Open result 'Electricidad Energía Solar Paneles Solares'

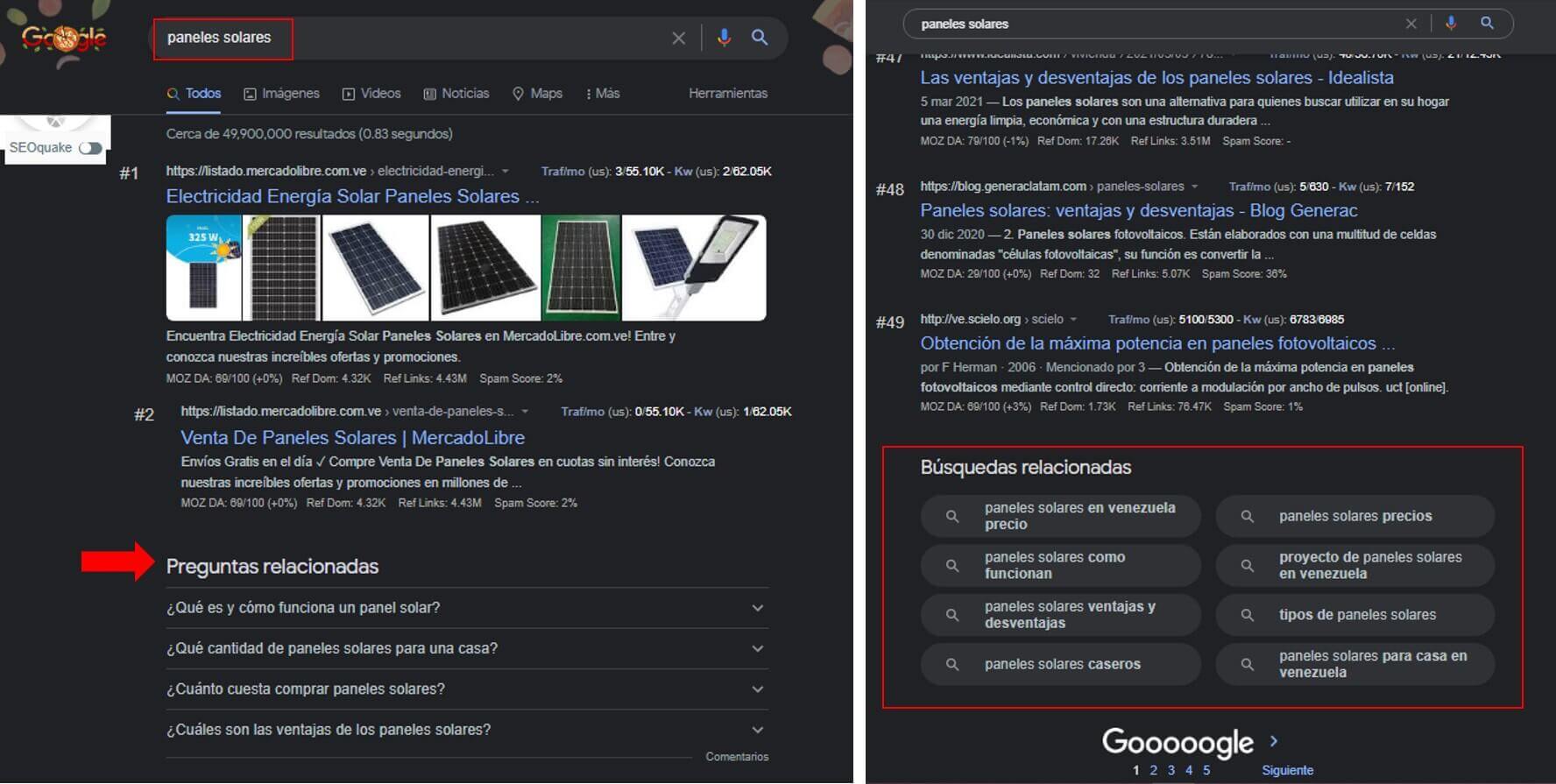352,196
